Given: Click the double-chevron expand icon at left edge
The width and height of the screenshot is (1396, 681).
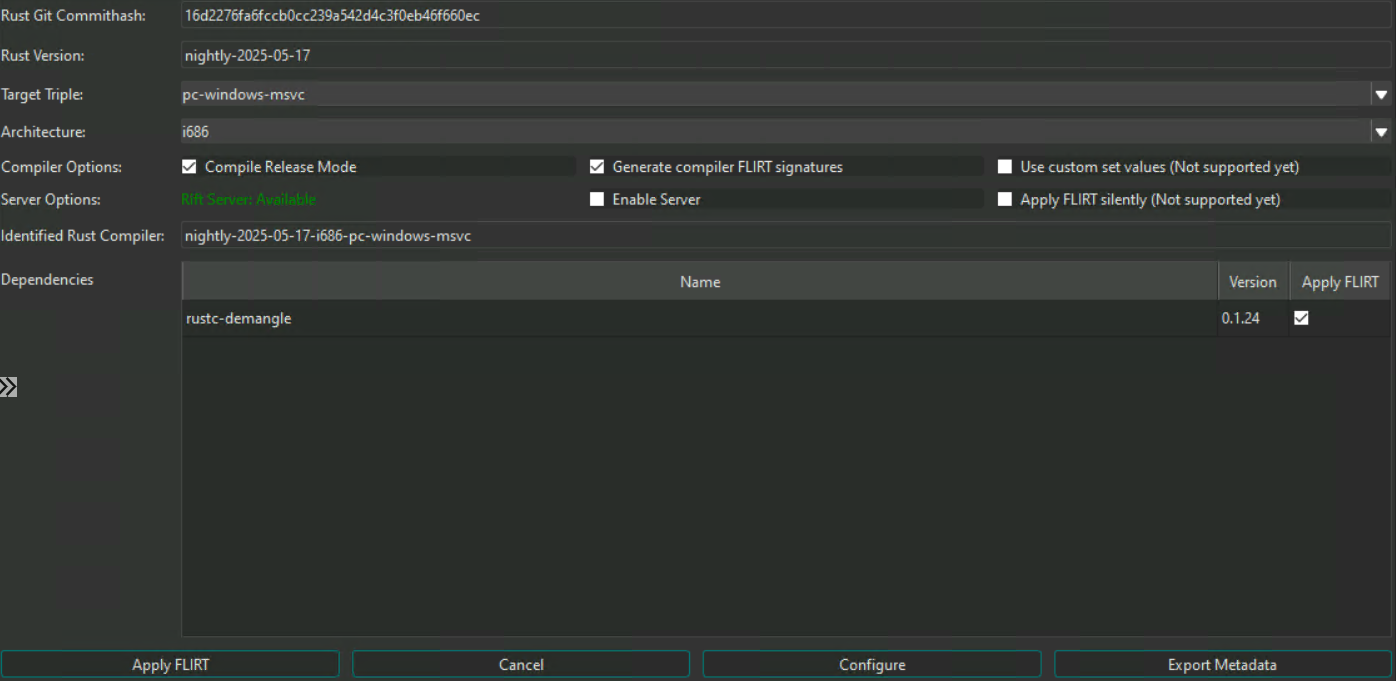Looking at the screenshot, I should click(x=8, y=387).
